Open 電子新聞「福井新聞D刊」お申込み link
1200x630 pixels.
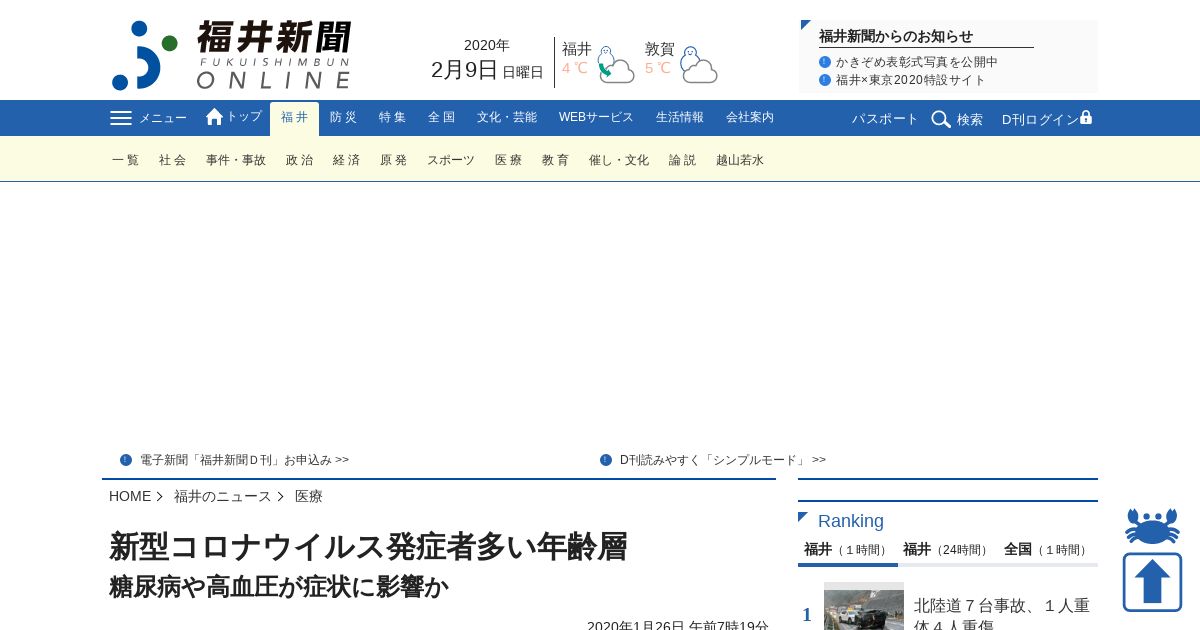coord(244,460)
